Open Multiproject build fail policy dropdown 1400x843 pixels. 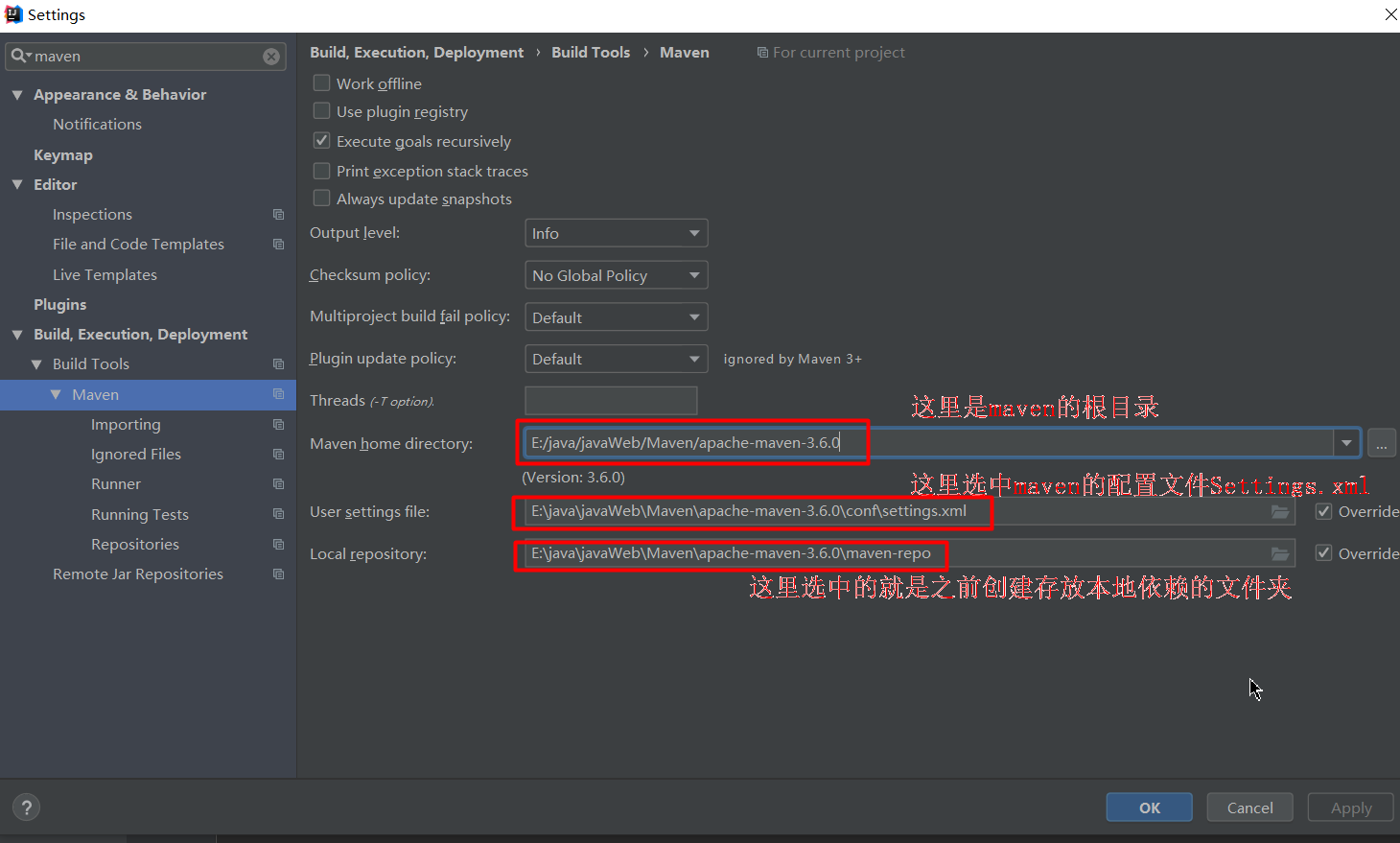tap(617, 317)
